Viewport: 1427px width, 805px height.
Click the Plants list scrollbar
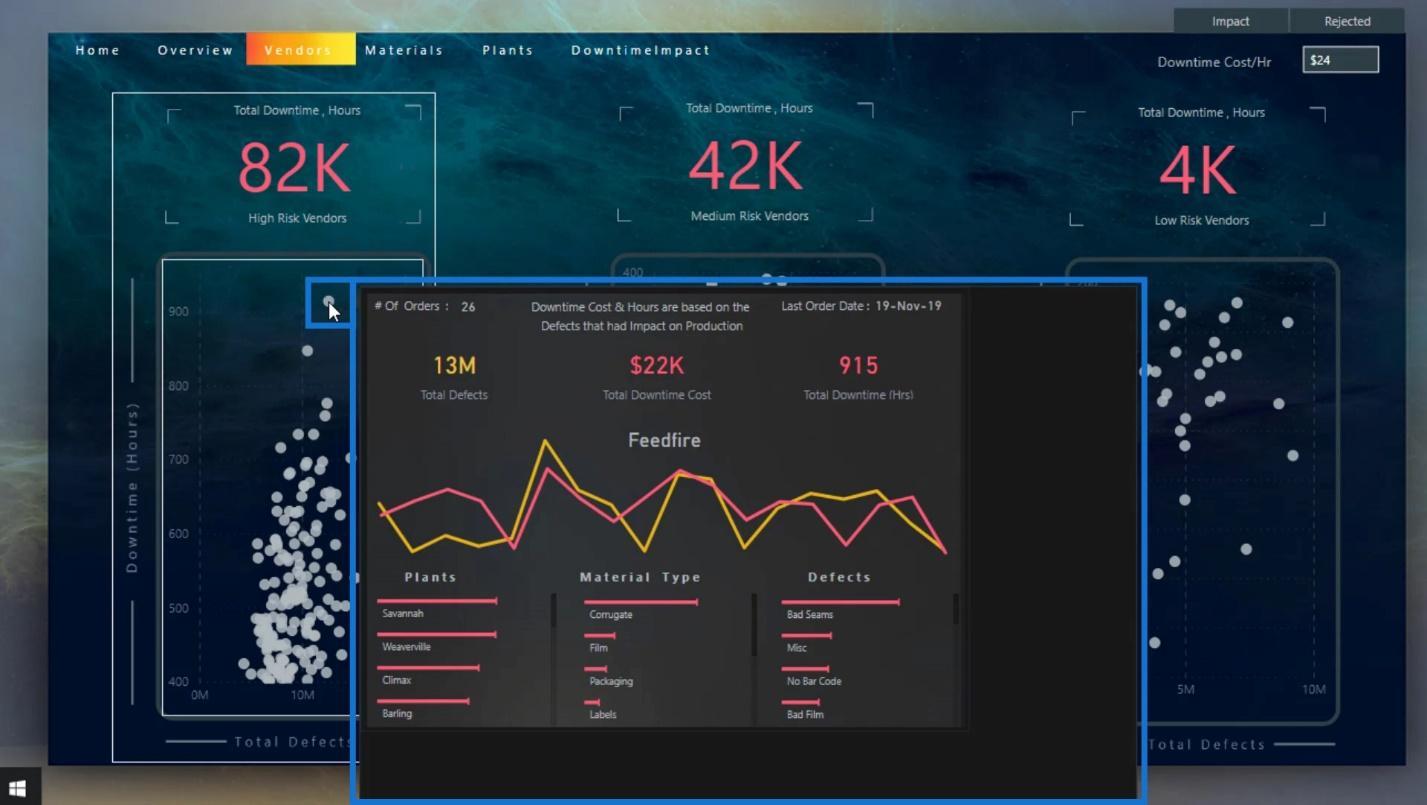pyautogui.click(x=553, y=659)
